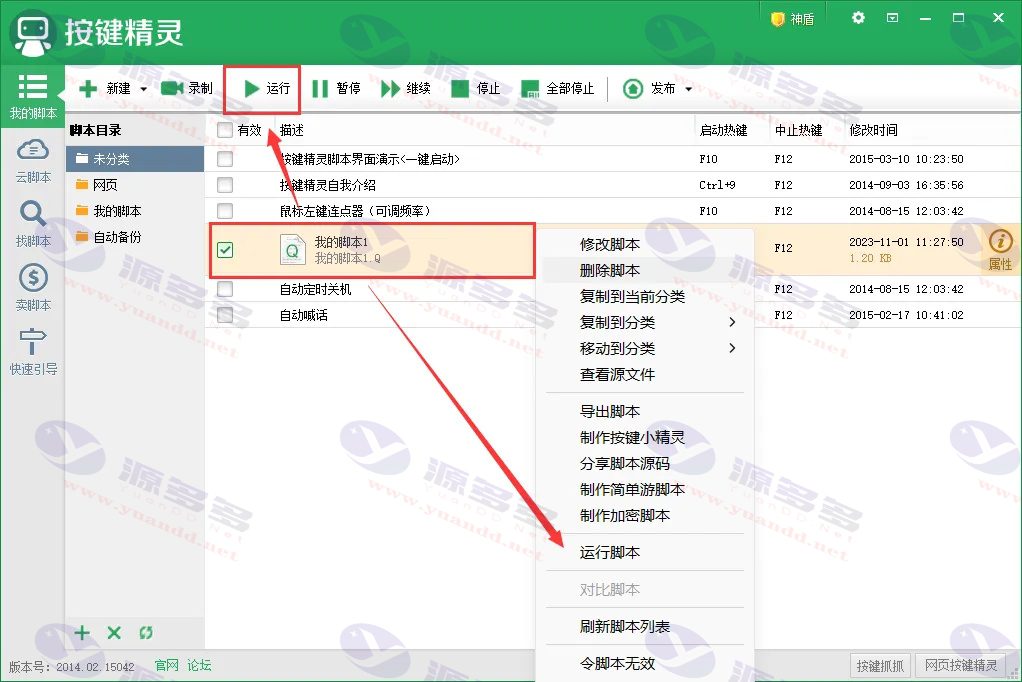
Task: Click 全部停止 to stop all scripts
Action: [557, 88]
